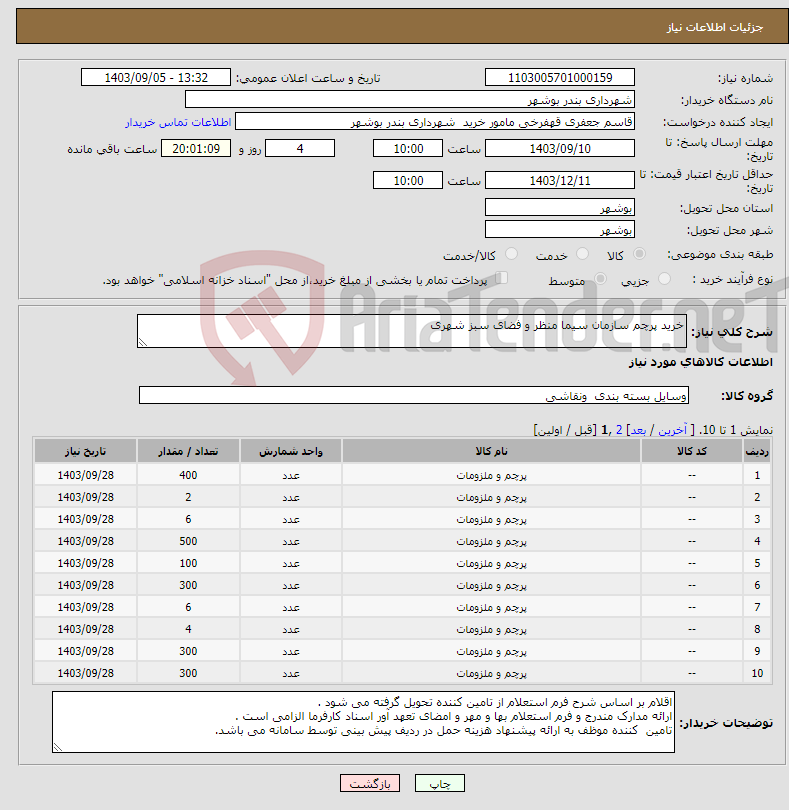Click quantity 100 in row 5
This screenshot has width=789, height=810.
tap(188, 563)
